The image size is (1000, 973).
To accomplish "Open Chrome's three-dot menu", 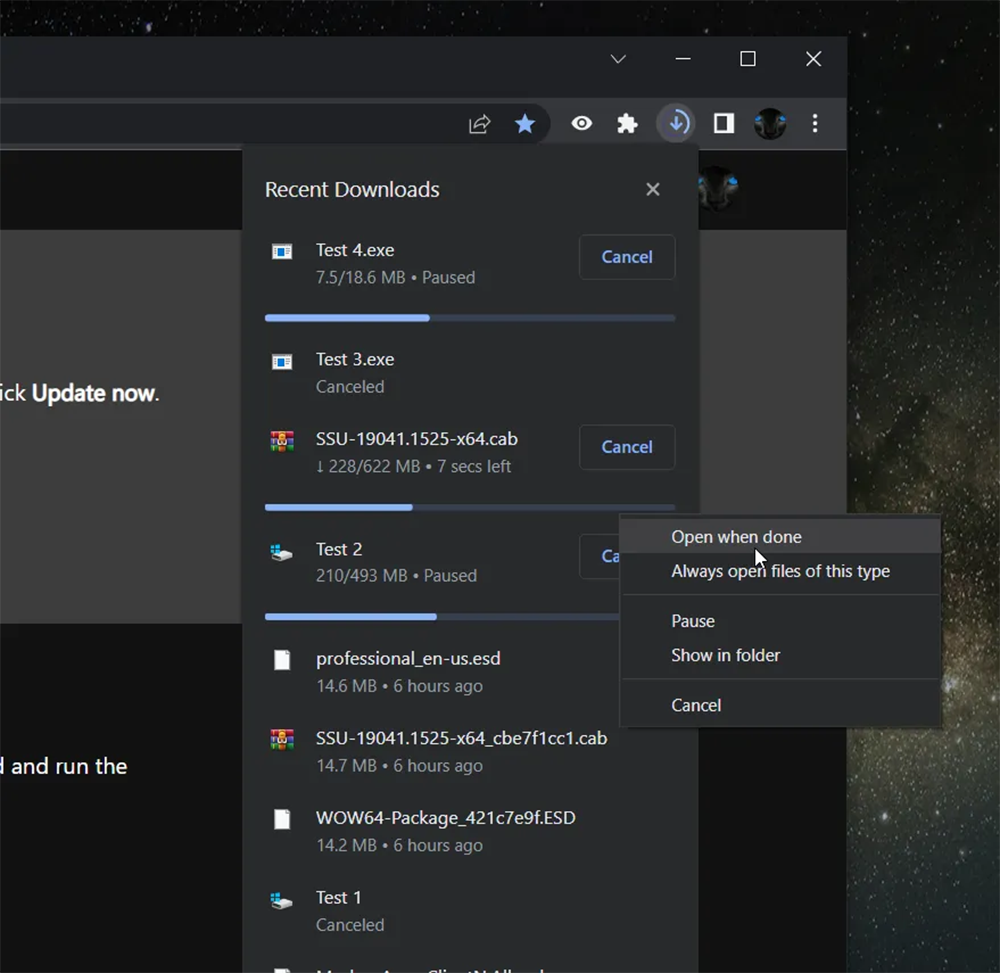I will coord(815,123).
